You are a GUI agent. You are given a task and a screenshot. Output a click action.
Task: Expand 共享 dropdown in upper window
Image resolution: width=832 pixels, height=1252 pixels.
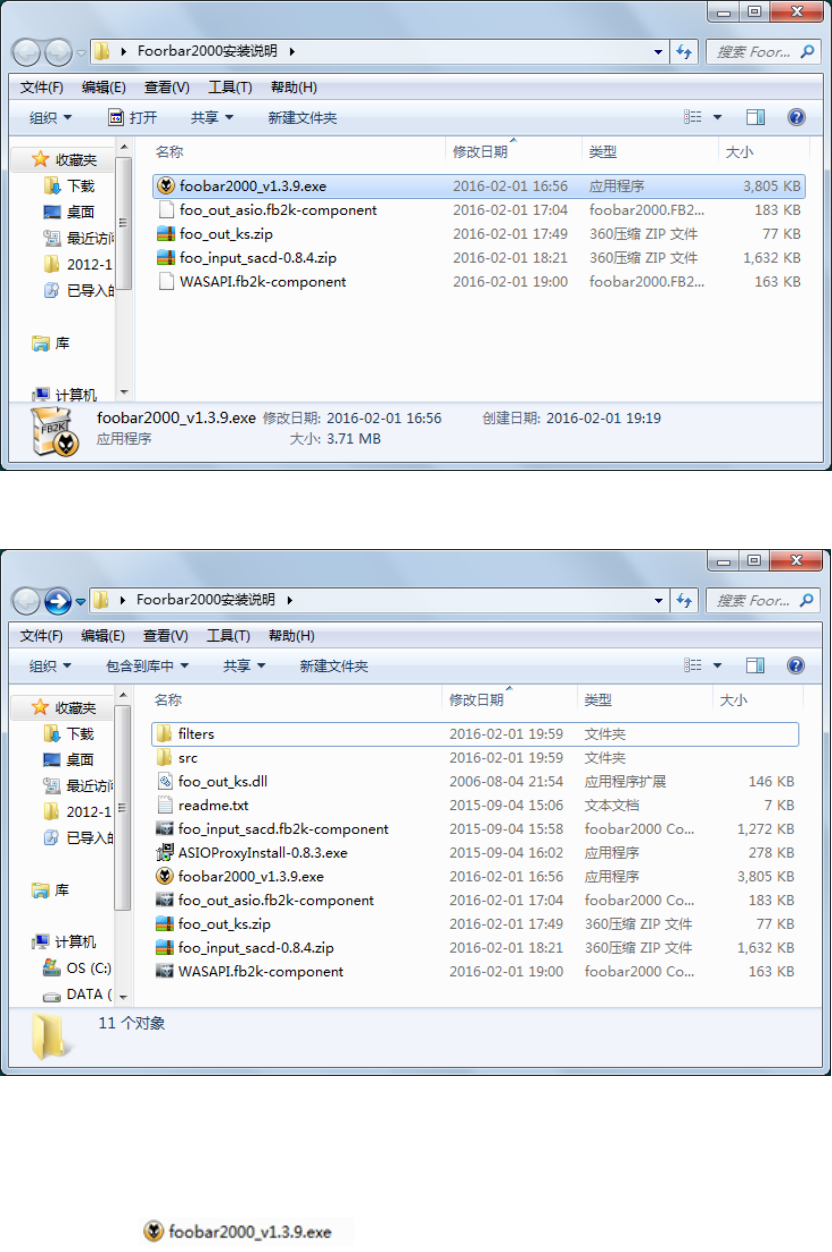(212, 117)
